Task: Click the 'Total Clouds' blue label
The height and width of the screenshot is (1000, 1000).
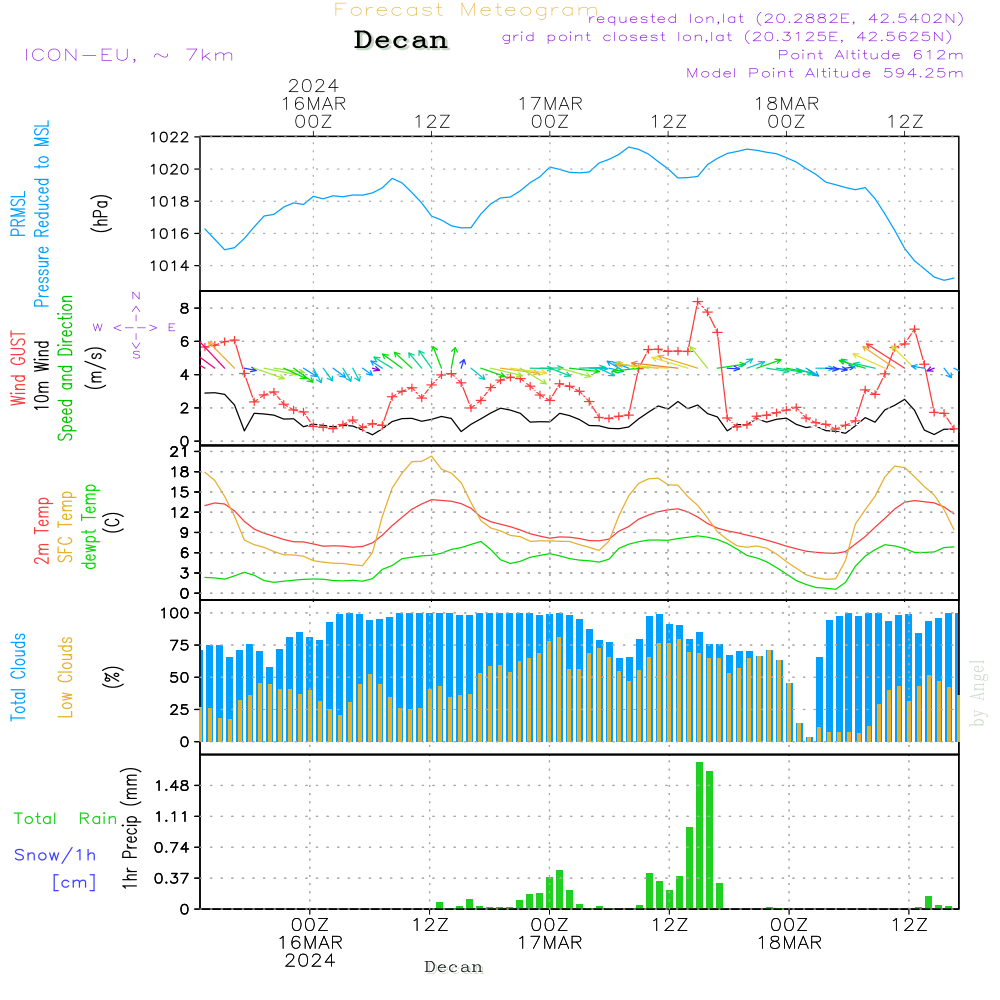Action: point(18,677)
